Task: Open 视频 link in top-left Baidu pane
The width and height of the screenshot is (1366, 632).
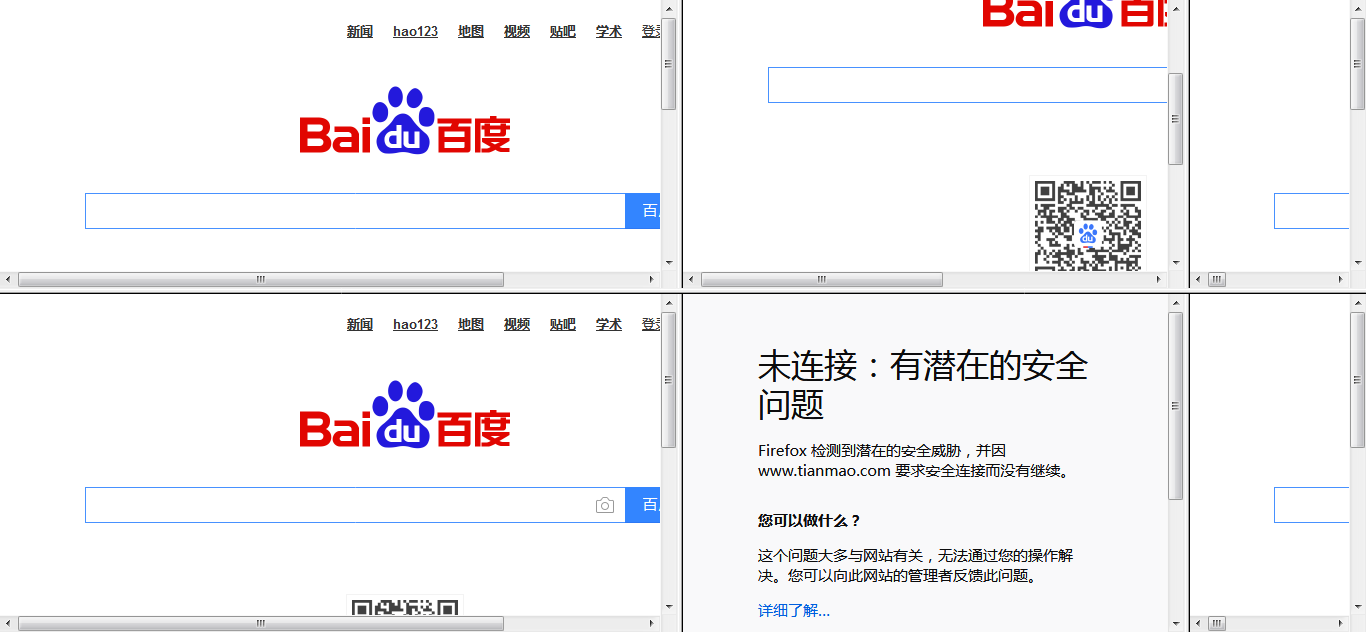Action: (x=517, y=31)
